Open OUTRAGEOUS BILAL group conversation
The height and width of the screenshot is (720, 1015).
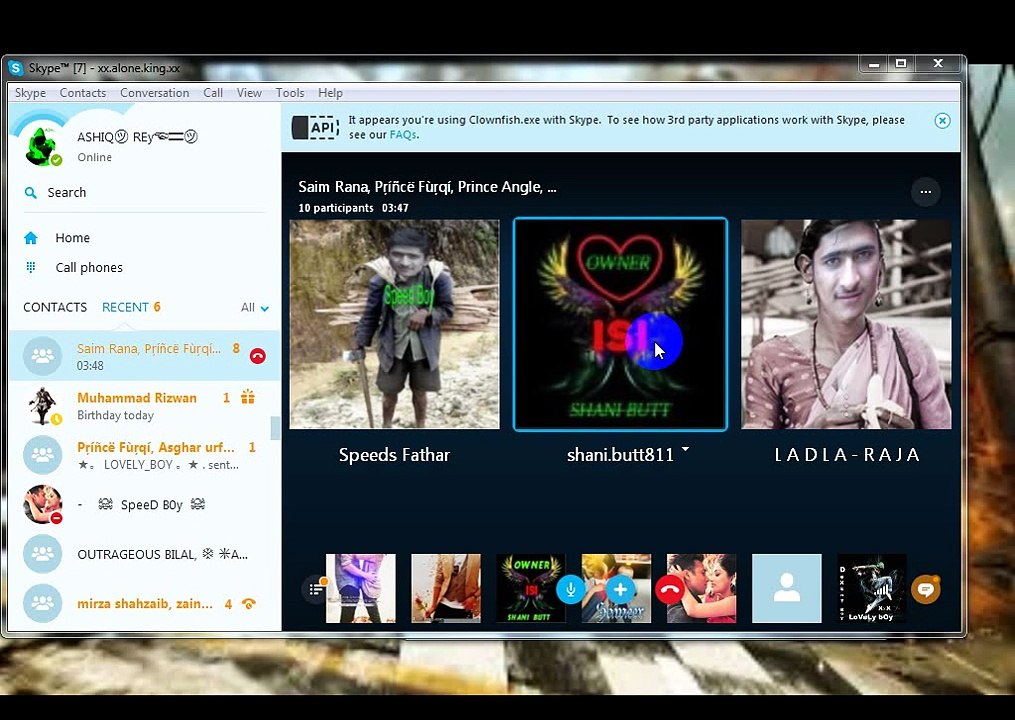(144, 554)
